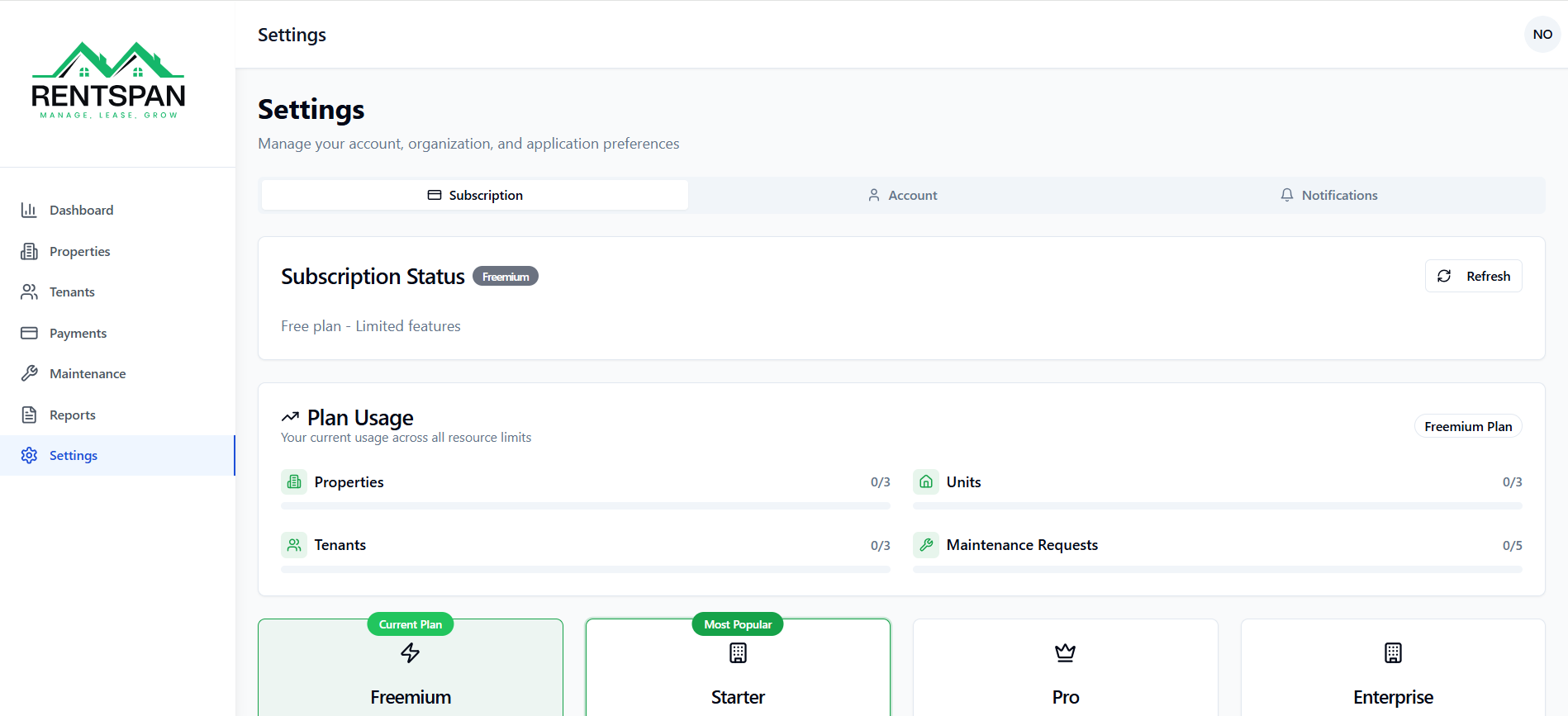Click the RentSpan logo
The height and width of the screenshot is (716, 1568).
pos(108,81)
